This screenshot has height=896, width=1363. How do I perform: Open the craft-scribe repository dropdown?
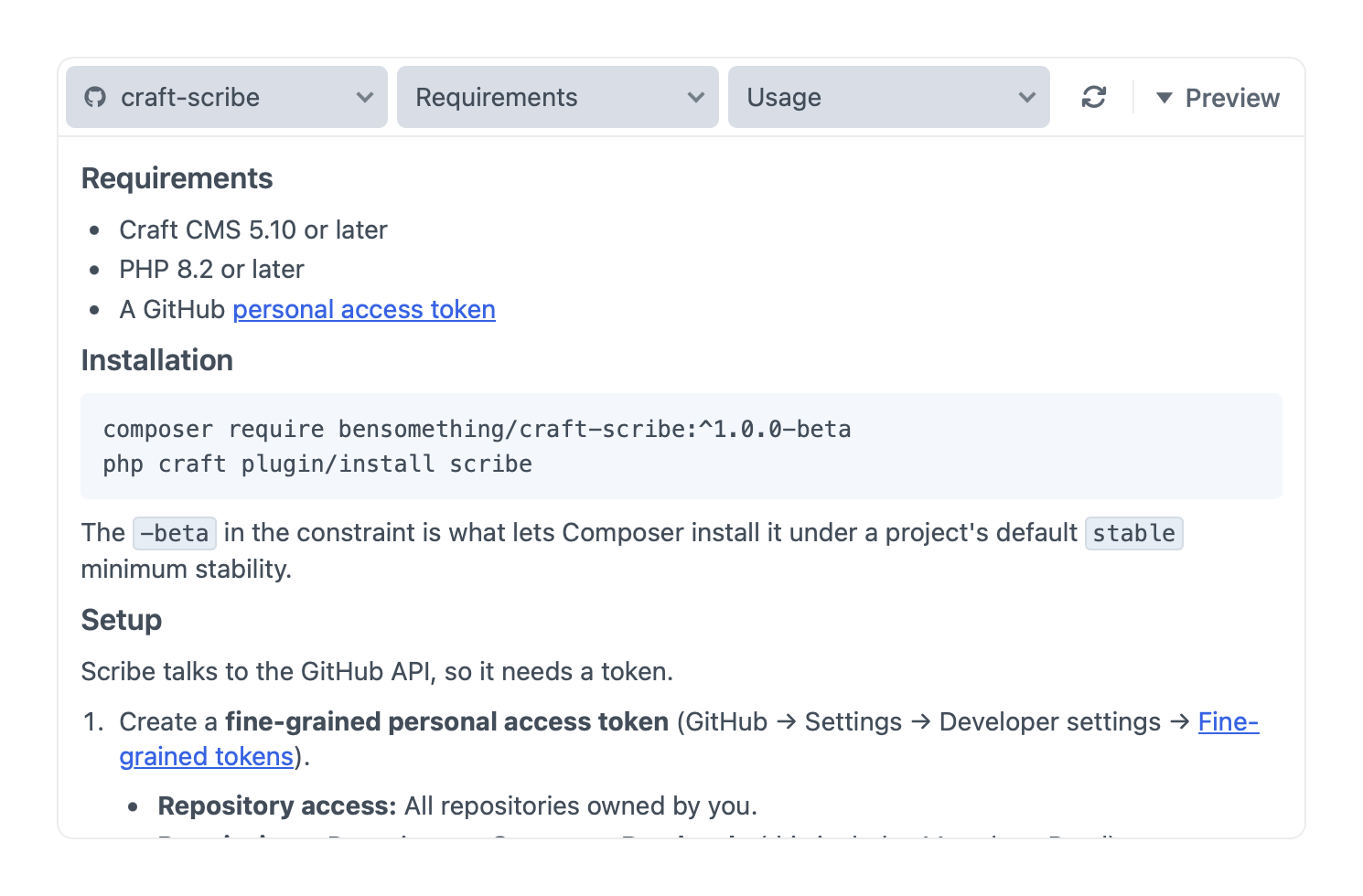point(227,97)
